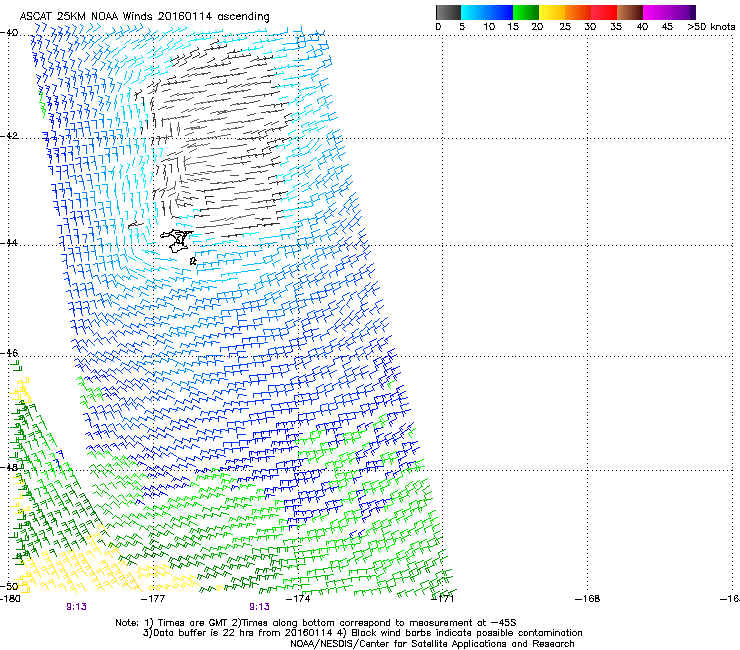Click the '40' label in the legend scale
Viewport: 740px width, 650px height.
pyautogui.click(x=642, y=26)
